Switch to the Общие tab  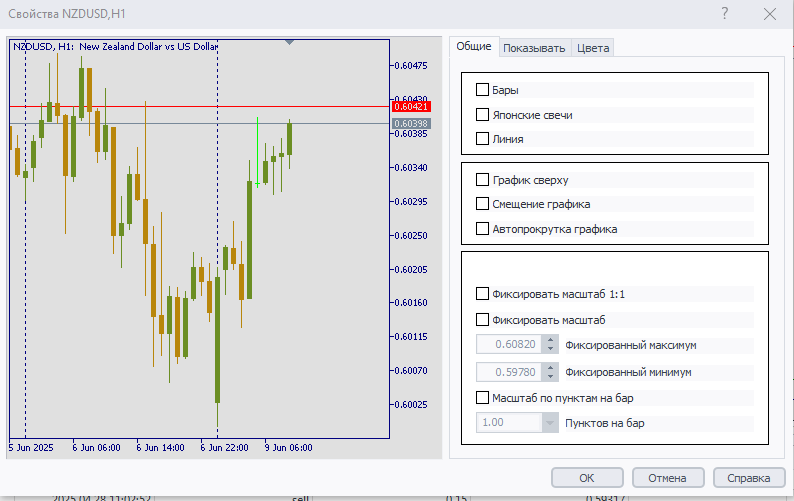click(x=473, y=46)
